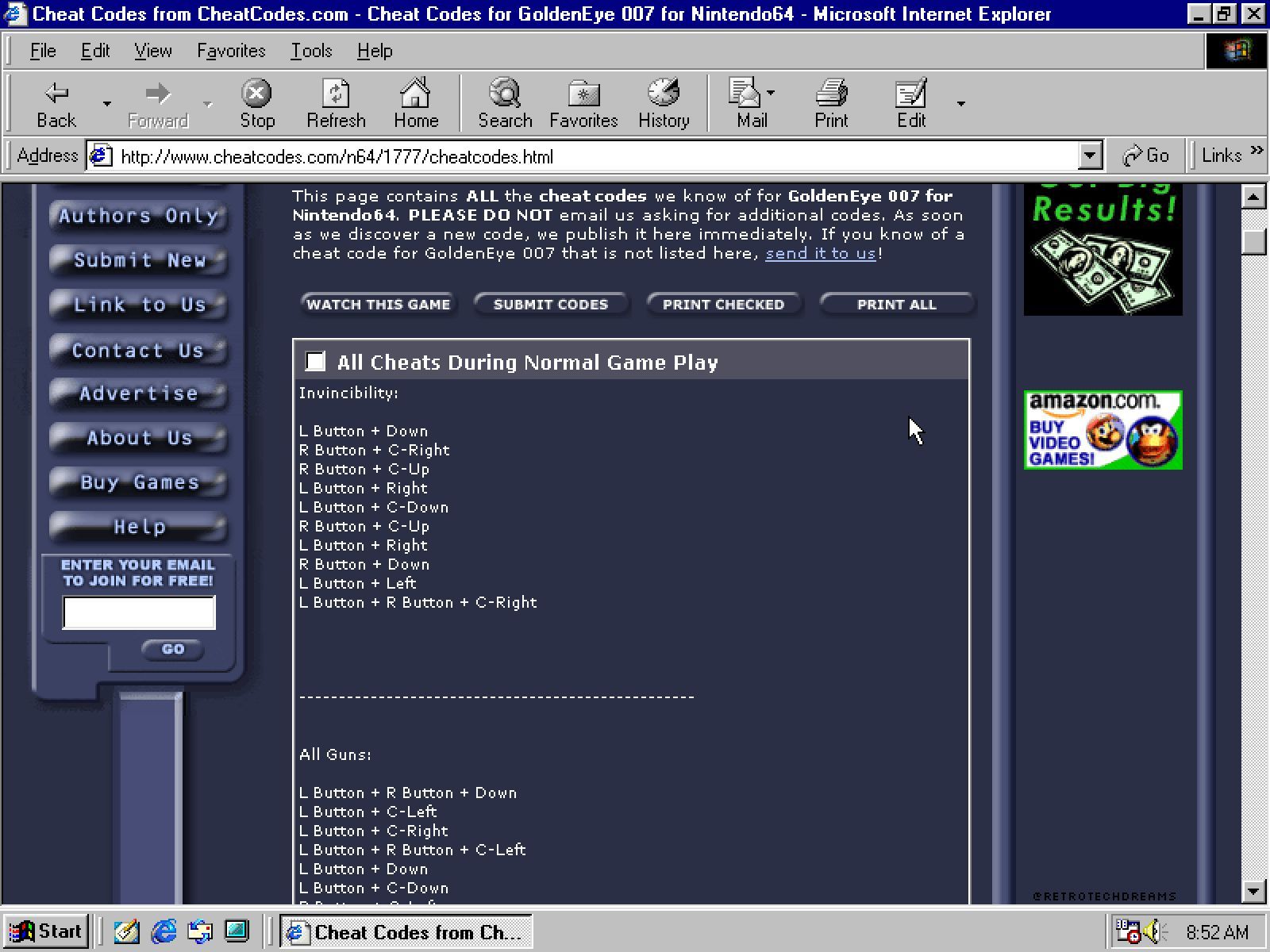The width and height of the screenshot is (1270, 952).
Task: Click the notepad-and-pencil Quick Launch icon
Action: [x=127, y=931]
